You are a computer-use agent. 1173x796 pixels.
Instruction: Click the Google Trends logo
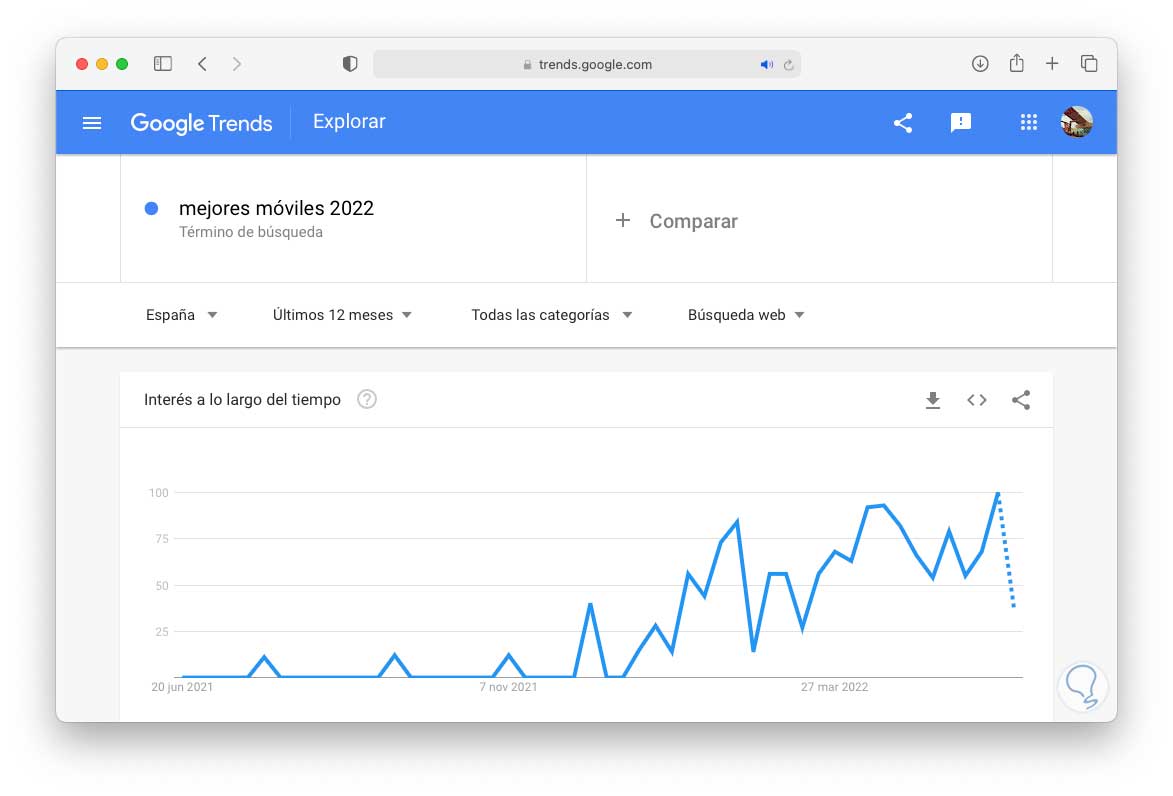201,123
